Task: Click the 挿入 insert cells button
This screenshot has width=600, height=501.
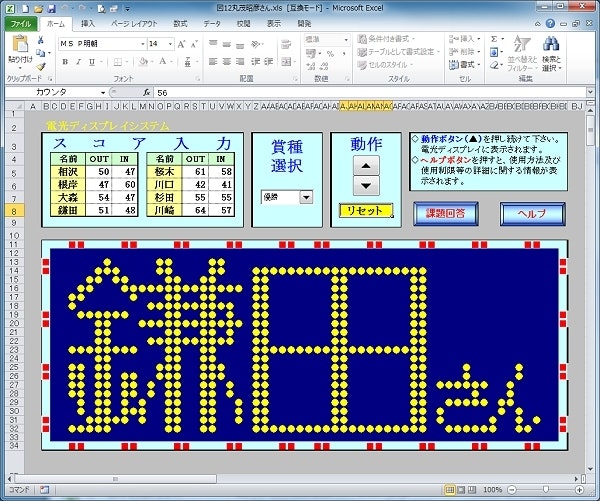Action: (x=464, y=39)
